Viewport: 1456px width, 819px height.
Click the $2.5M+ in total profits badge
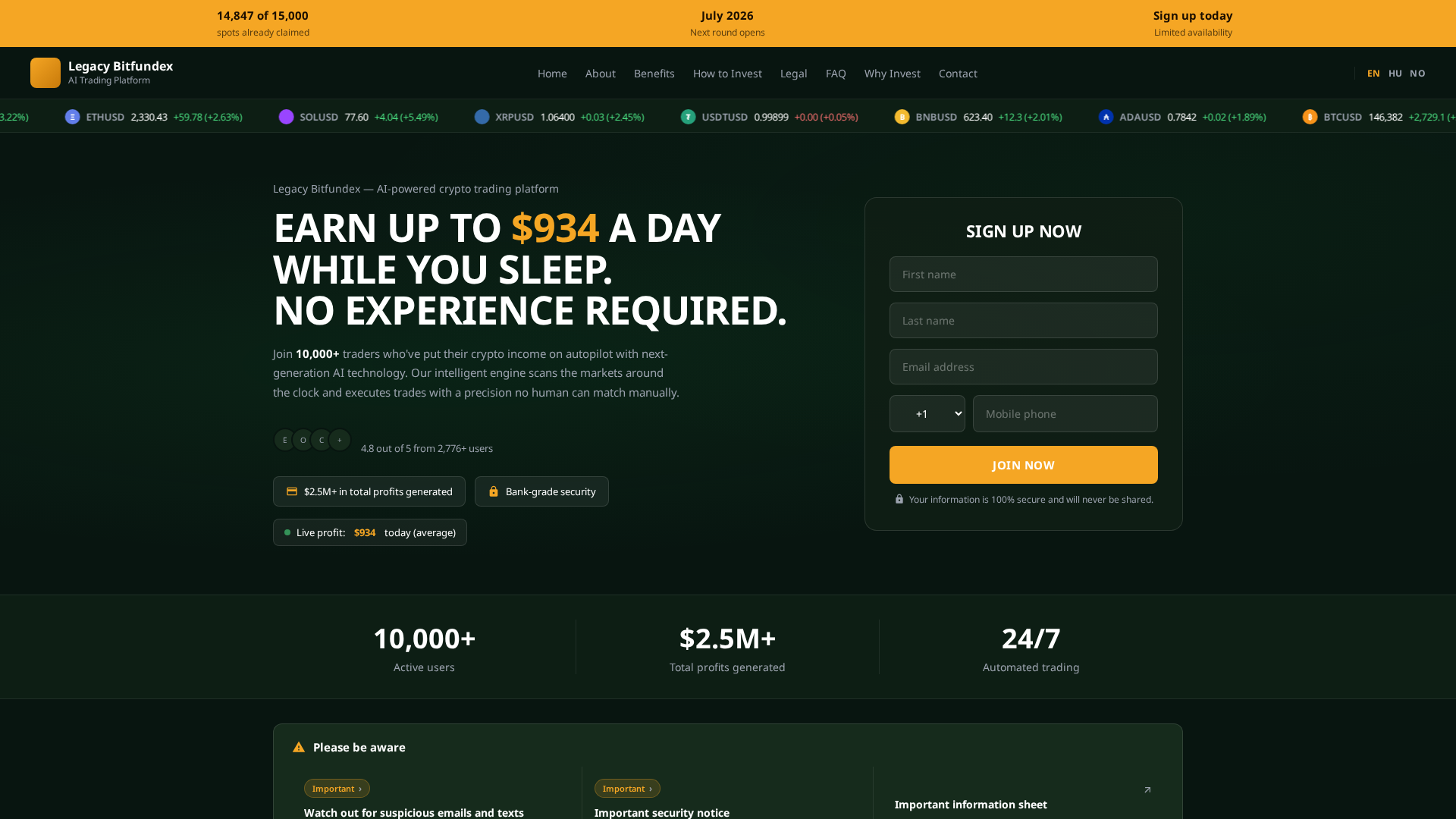369,491
